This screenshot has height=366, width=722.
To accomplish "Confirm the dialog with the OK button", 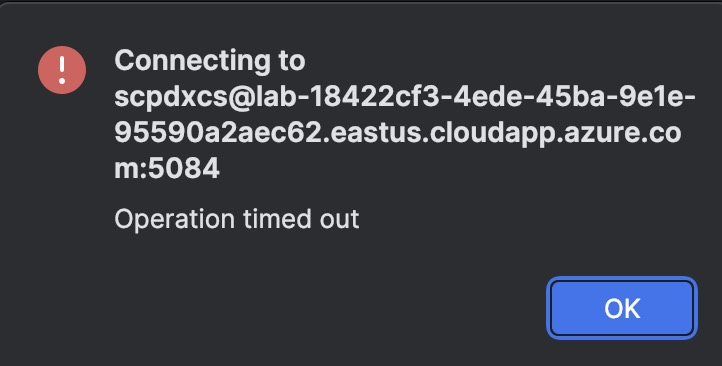I will (622, 308).
